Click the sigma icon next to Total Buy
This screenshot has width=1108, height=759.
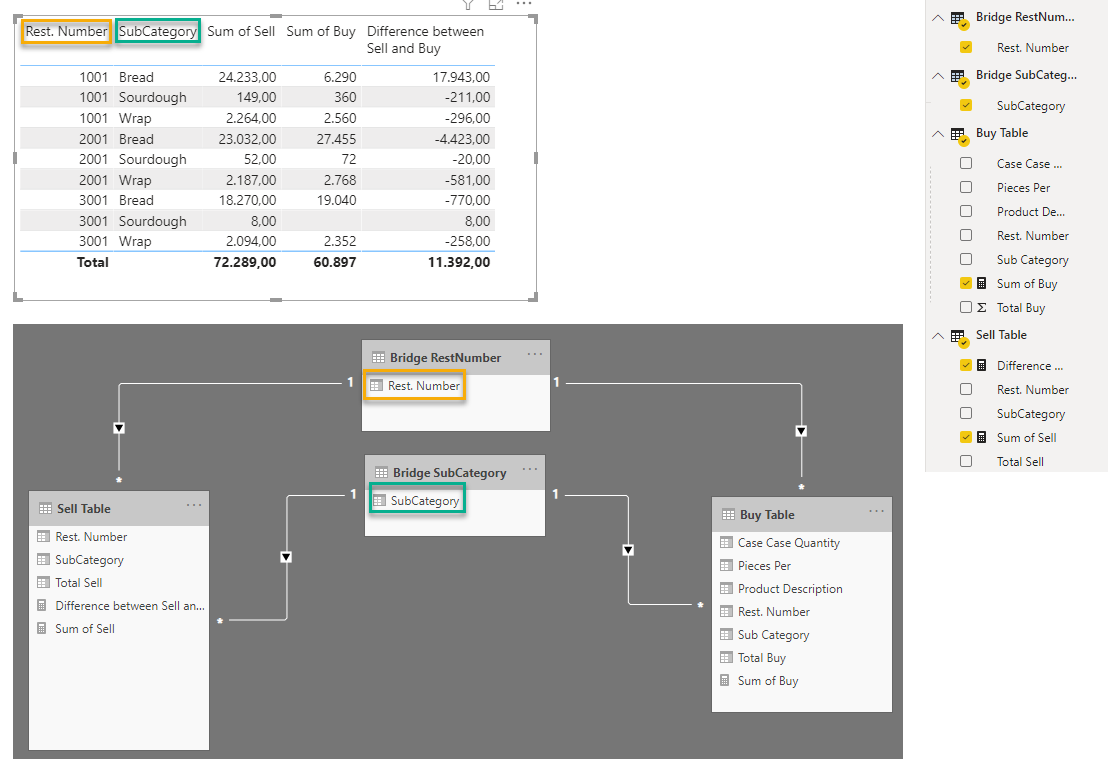982,307
